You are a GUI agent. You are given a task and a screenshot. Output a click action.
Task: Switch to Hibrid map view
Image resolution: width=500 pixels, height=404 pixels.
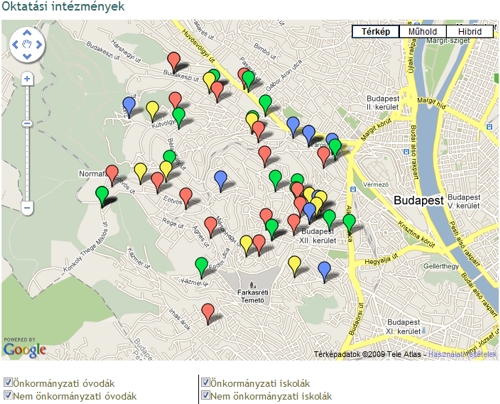pyautogui.click(x=470, y=32)
